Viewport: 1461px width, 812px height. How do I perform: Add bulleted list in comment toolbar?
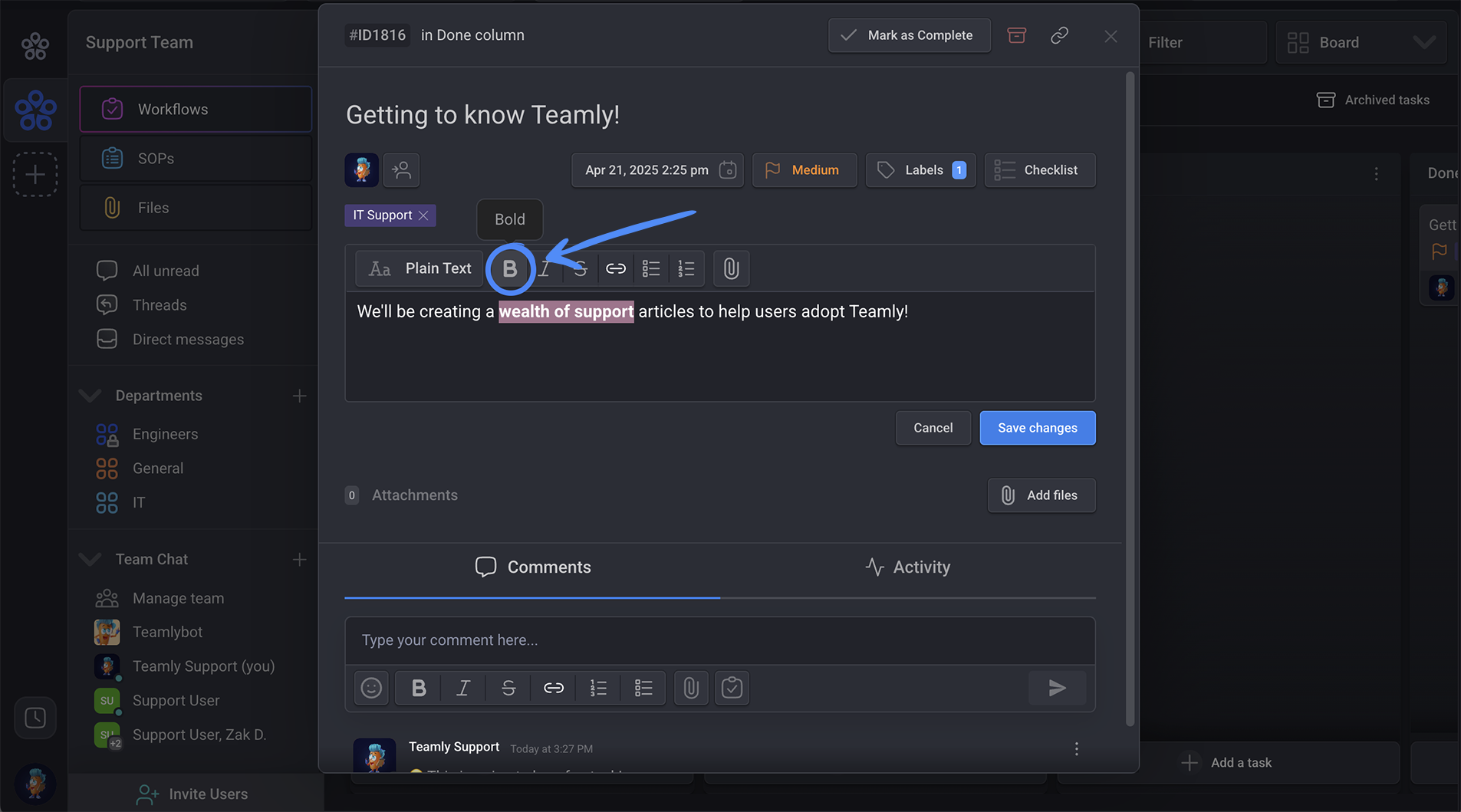[x=643, y=688]
